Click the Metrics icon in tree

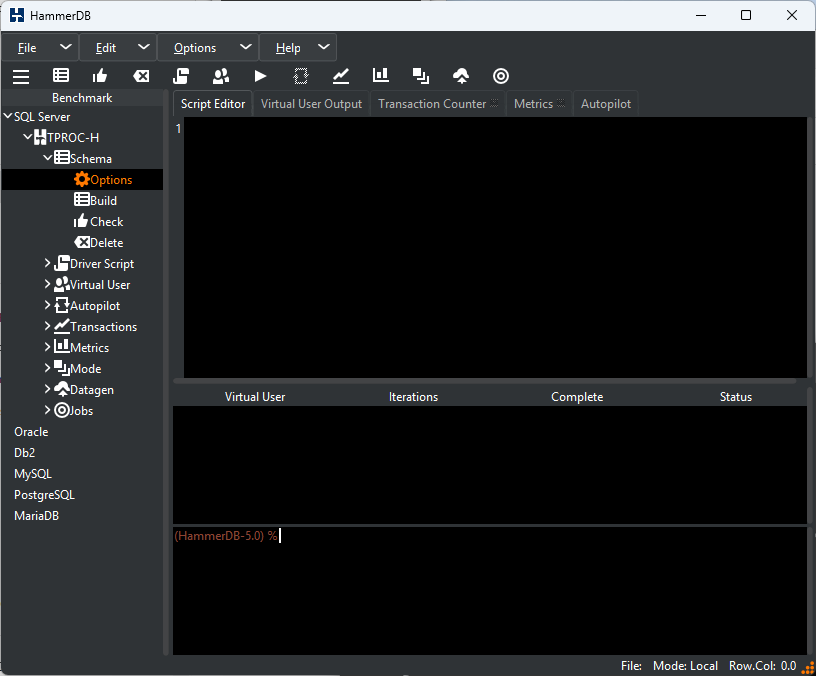point(62,347)
